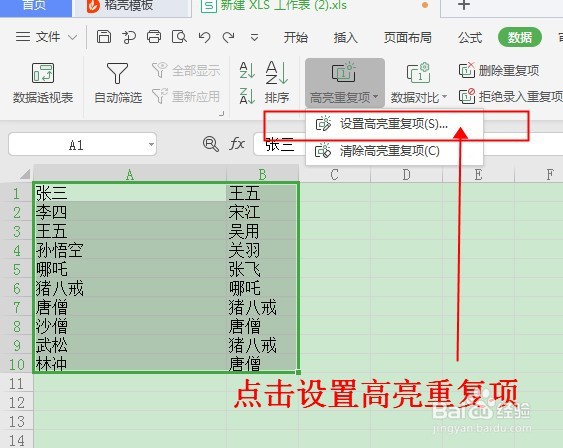Select cell A1 containing 张三

point(130,193)
